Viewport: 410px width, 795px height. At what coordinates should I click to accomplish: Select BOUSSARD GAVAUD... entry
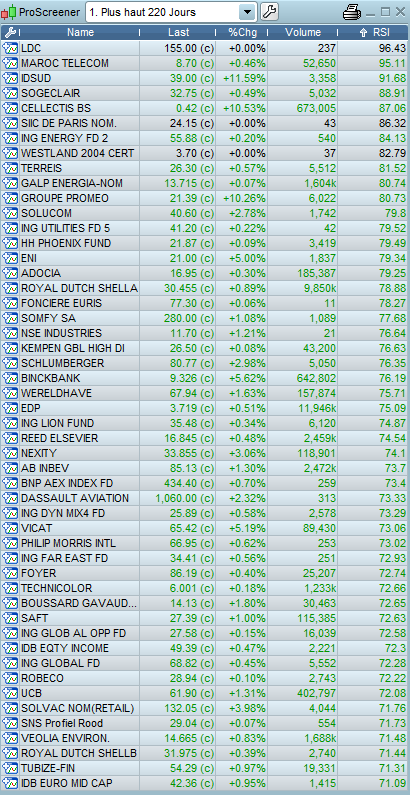(x=79, y=603)
